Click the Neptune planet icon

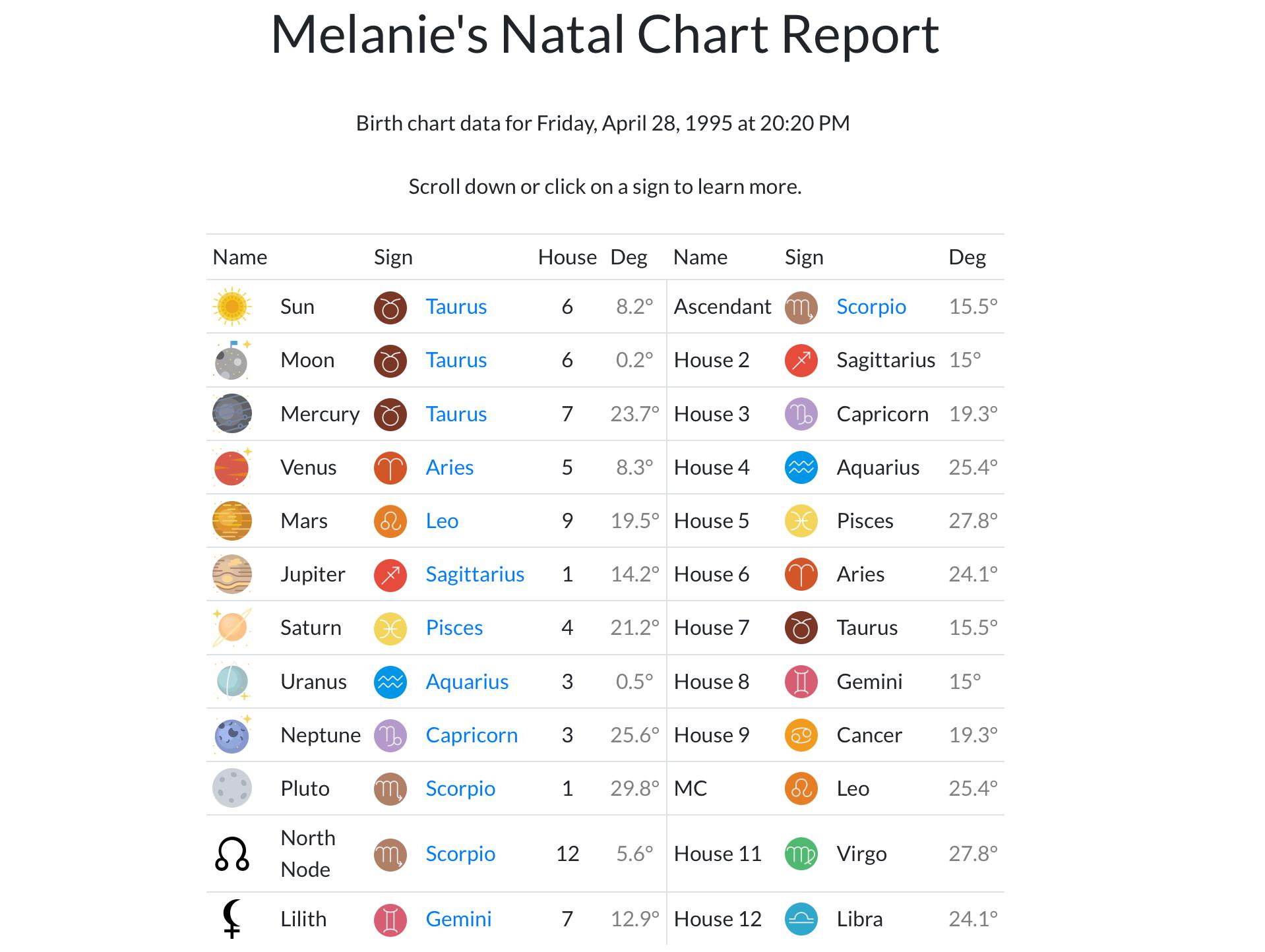pyautogui.click(x=232, y=734)
